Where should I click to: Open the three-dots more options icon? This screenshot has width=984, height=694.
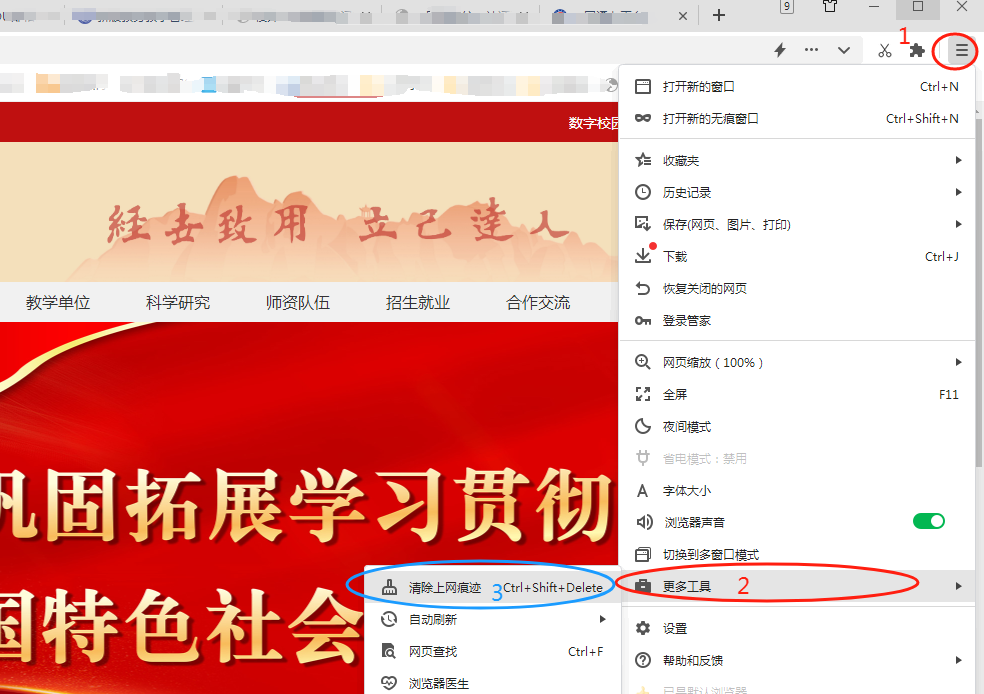pyautogui.click(x=811, y=50)
